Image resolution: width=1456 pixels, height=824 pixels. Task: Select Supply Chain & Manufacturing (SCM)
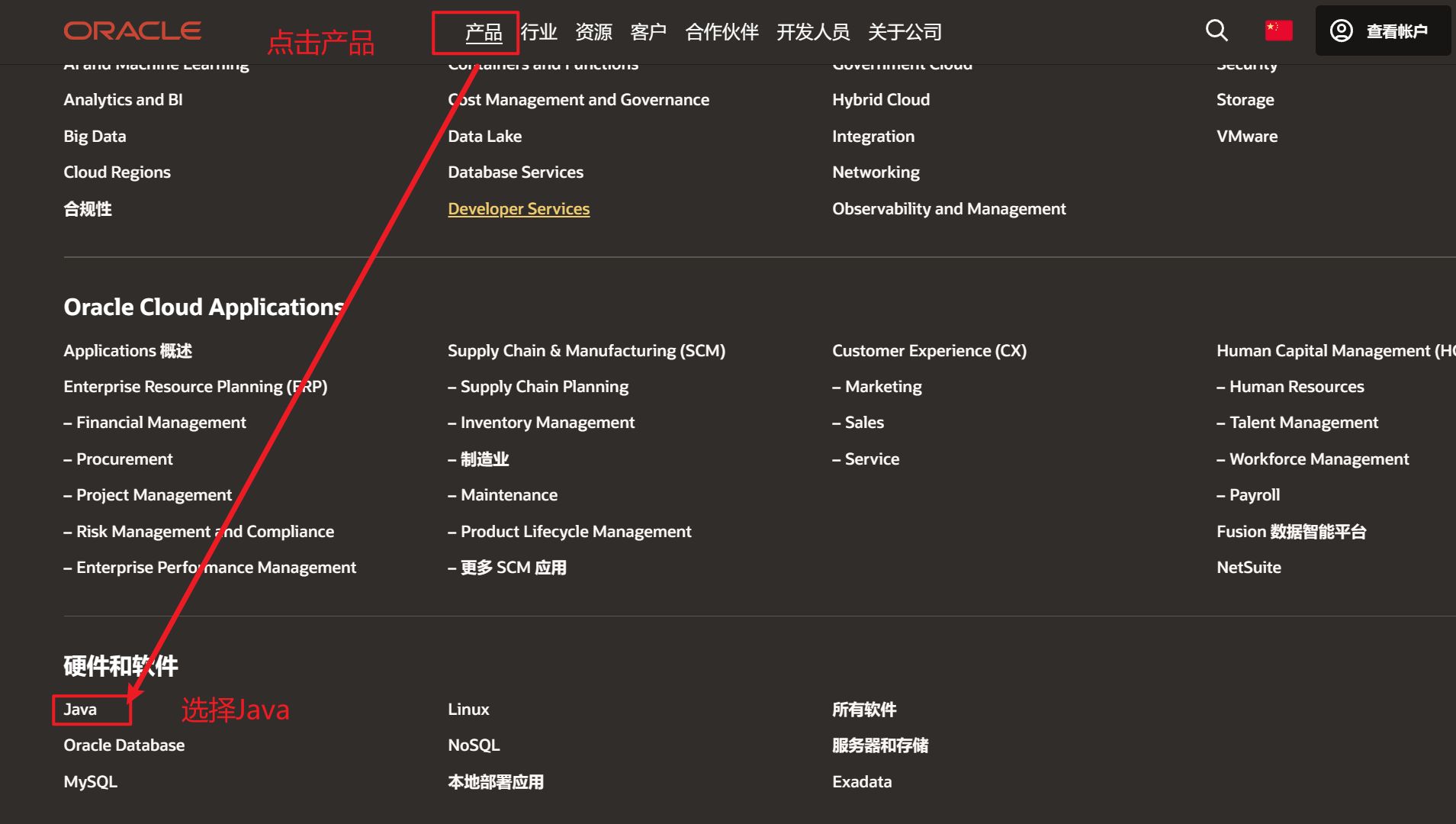(587, 351)
